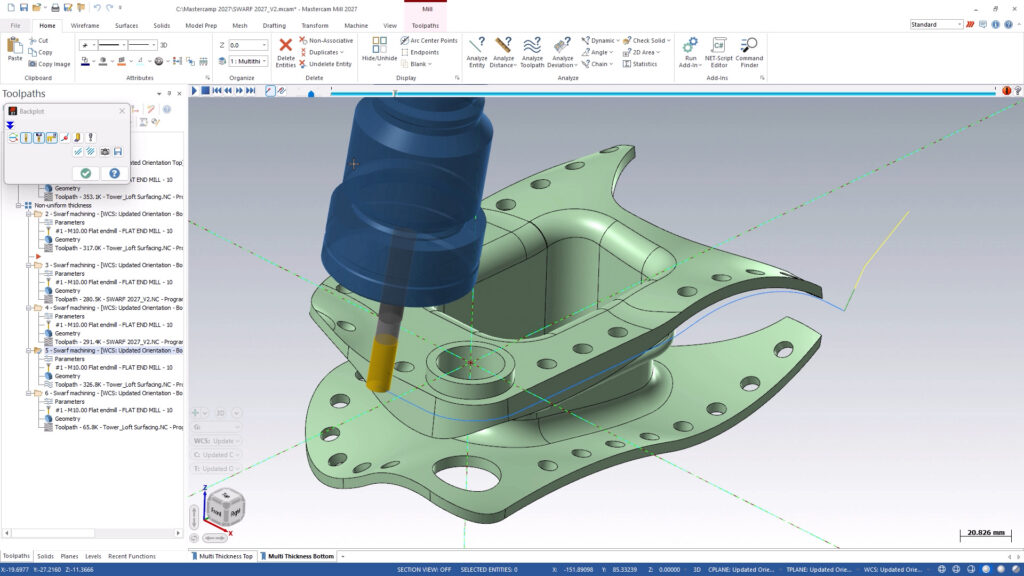Toggle the trace mode button on playback bar
The height and width of the screenshot is (576, 1024).
pyautogui.click(x=270, y=91)
